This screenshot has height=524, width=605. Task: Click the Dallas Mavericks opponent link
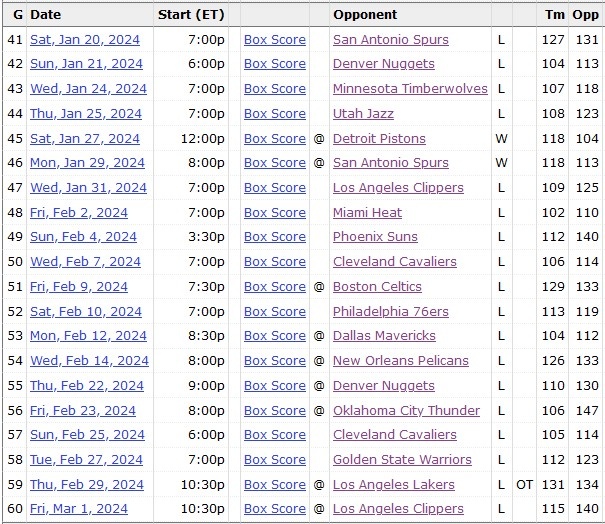(384, 336)
